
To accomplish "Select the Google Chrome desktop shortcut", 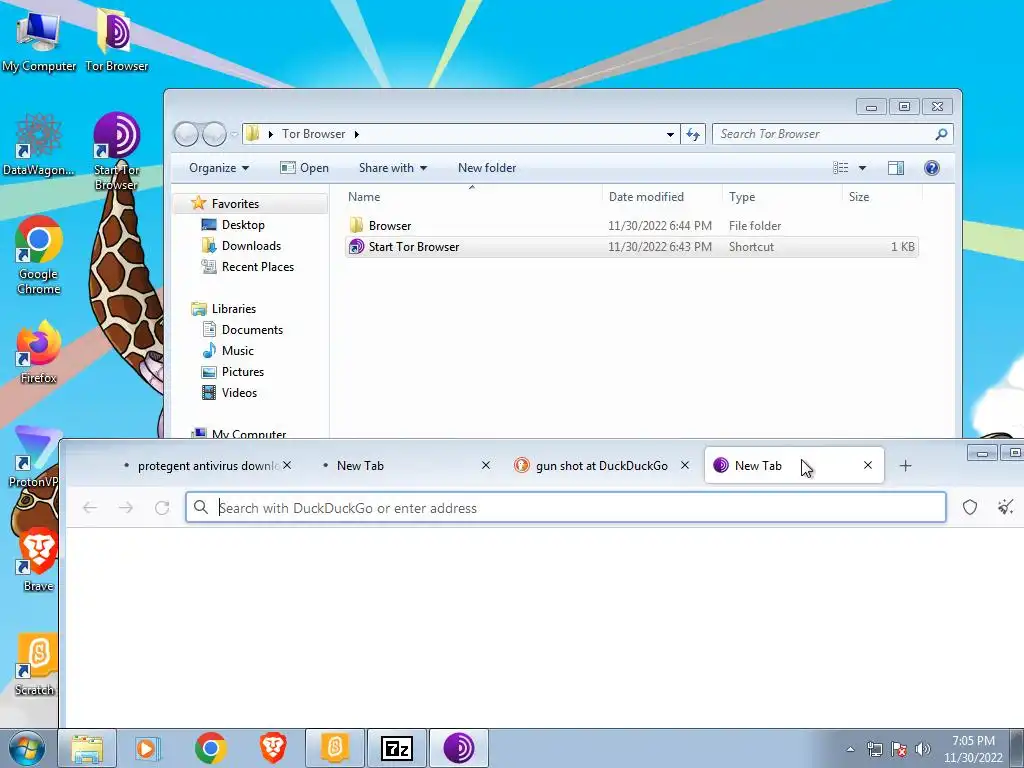I will click(39, 256).
